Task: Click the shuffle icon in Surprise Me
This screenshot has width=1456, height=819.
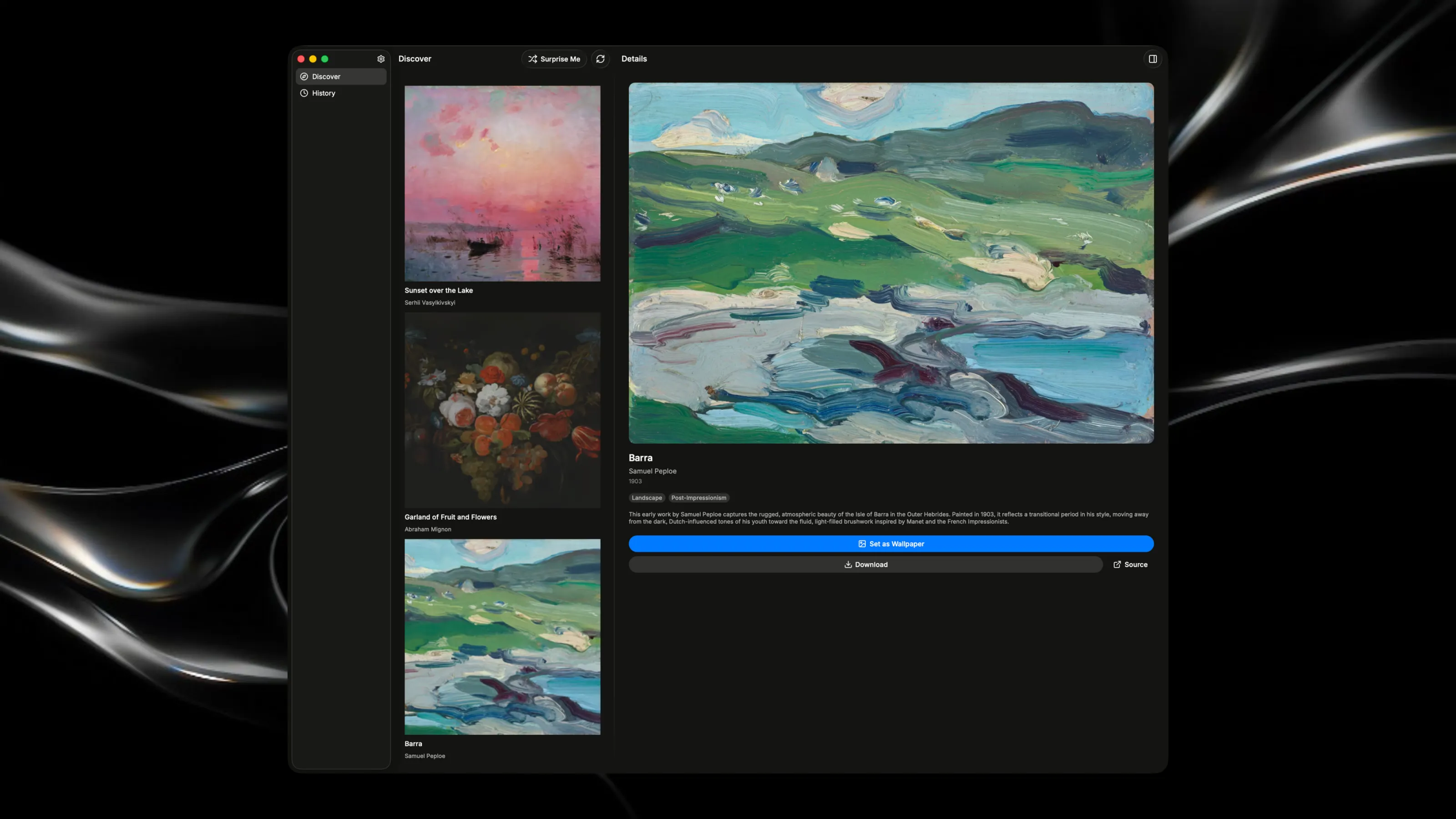Action: point(532,59)
